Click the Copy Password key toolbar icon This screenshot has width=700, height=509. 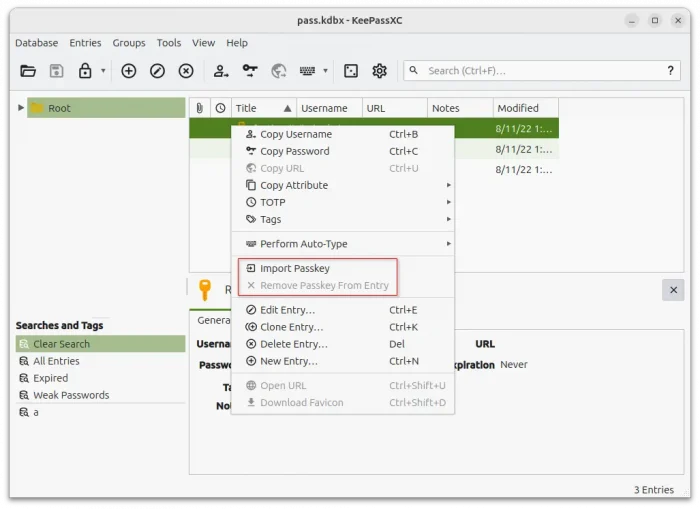[x=250, y=71]
